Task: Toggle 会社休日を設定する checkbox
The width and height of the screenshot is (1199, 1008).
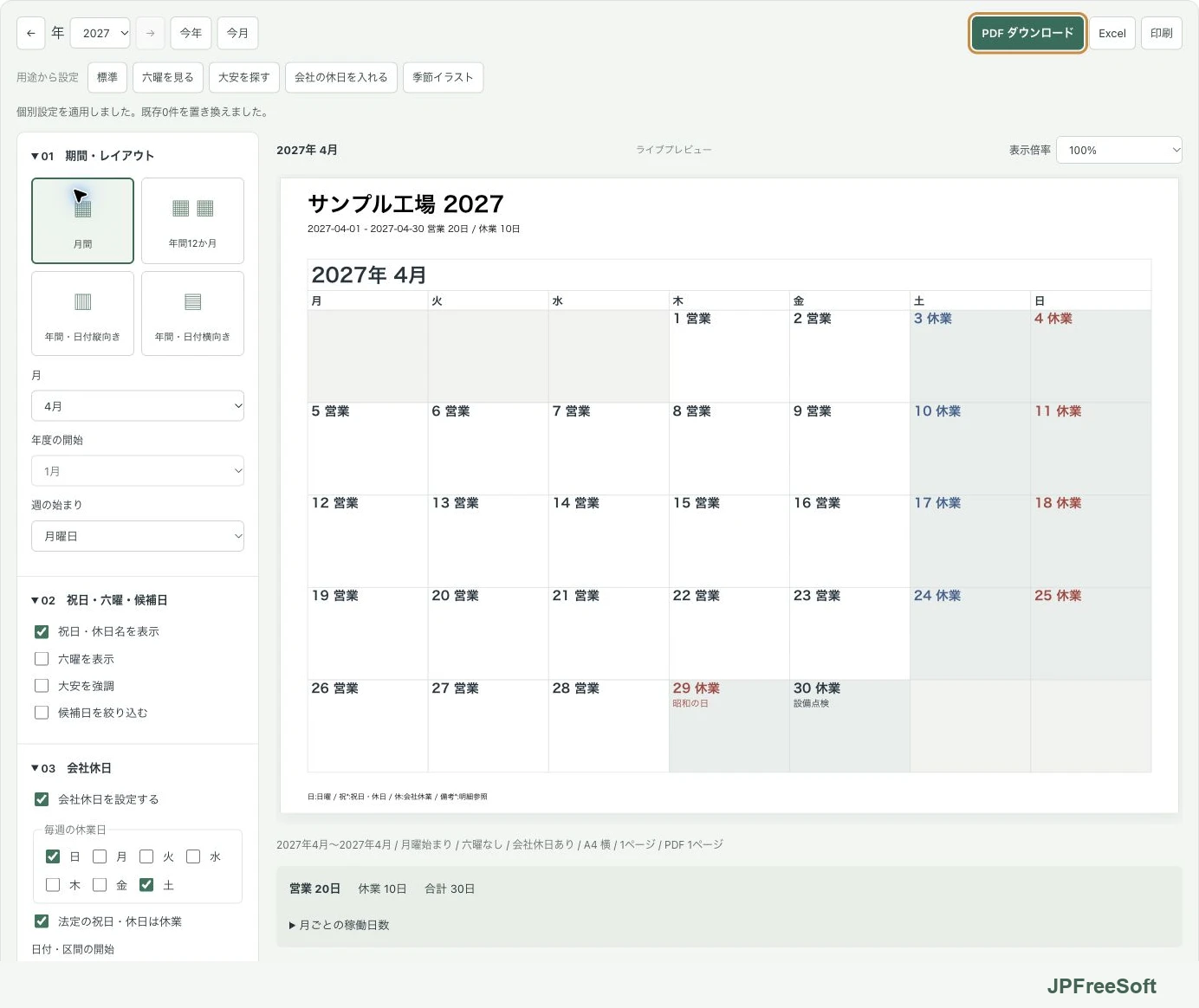Action: click(x=42, y=799)
